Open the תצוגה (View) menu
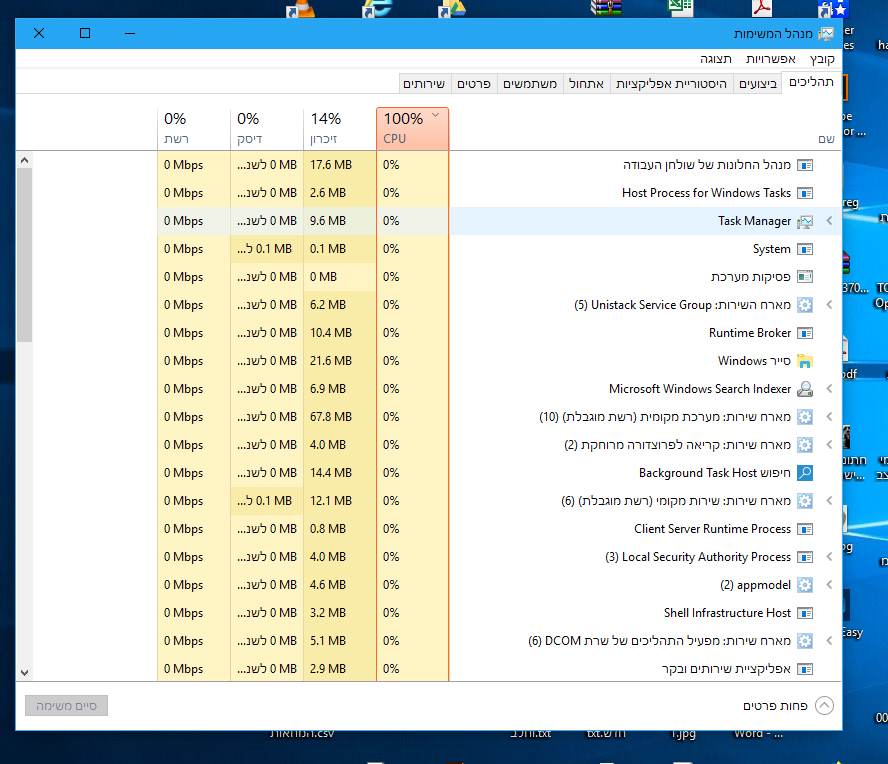Viewport: 888px width, 764px height. coord(716,59)
